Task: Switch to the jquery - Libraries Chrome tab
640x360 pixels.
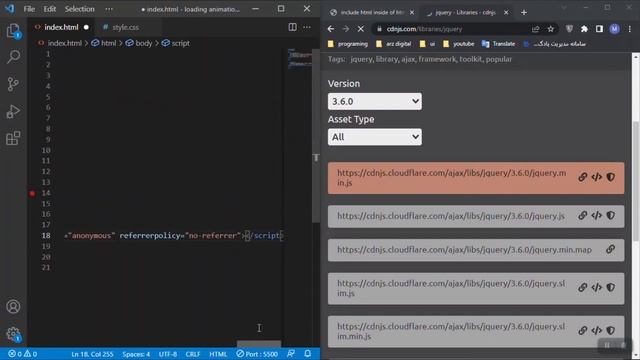Action: tap(465, 13)
